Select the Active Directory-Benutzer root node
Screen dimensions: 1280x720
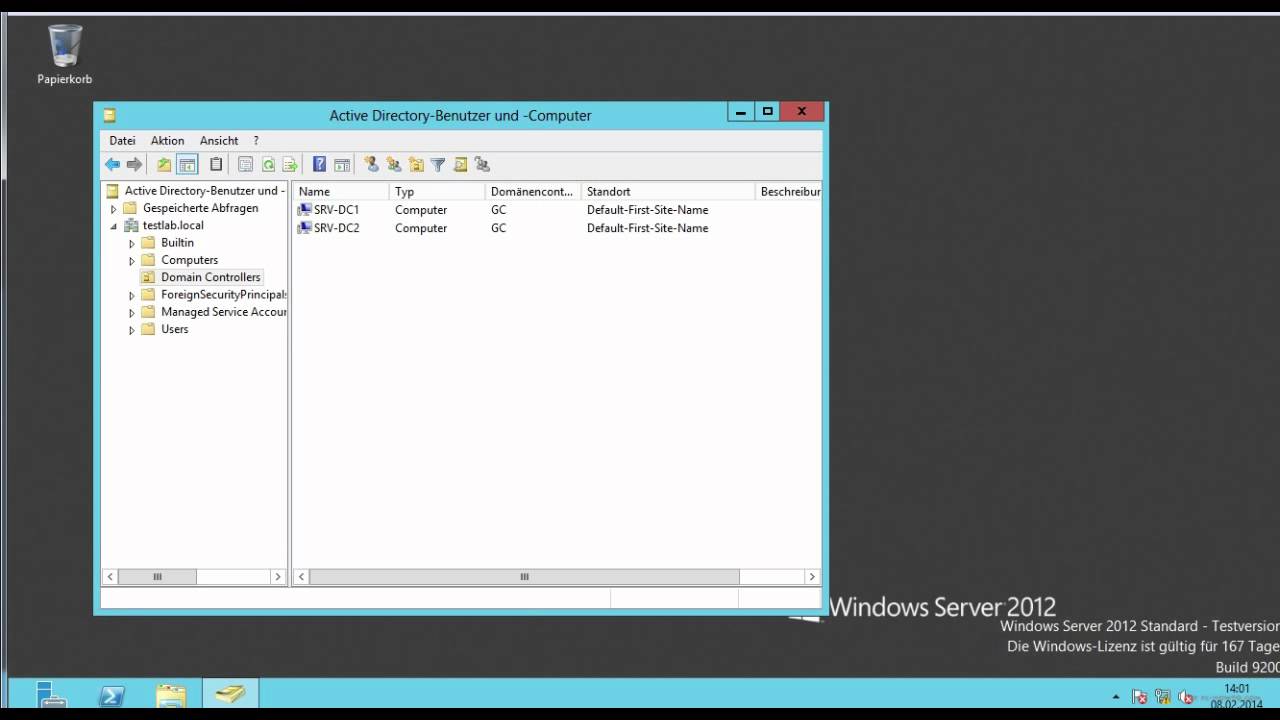click(195, 191)
